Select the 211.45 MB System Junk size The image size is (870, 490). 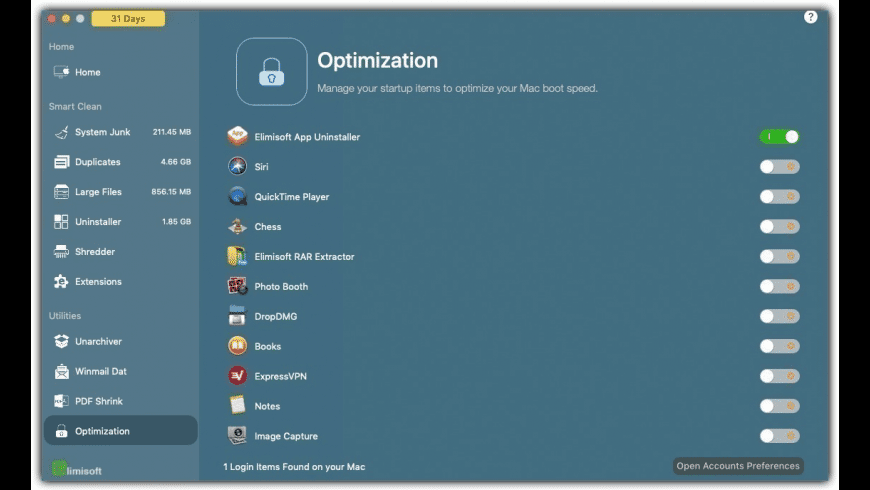click(171, 132)
